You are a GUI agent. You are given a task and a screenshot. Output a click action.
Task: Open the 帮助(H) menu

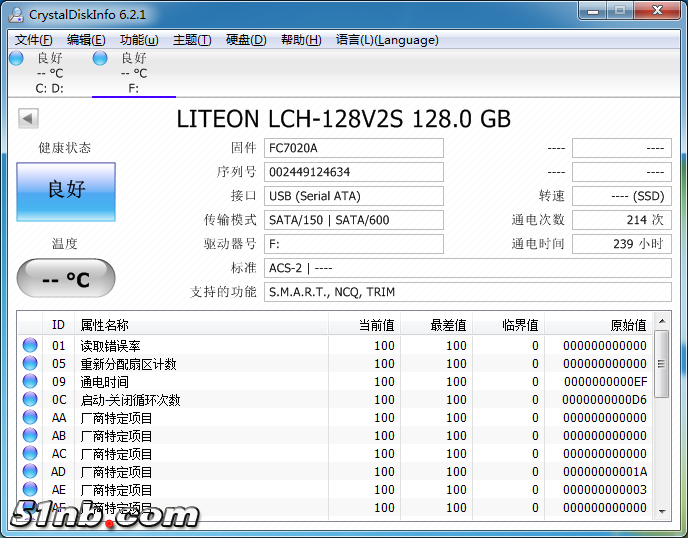(301, 40)
